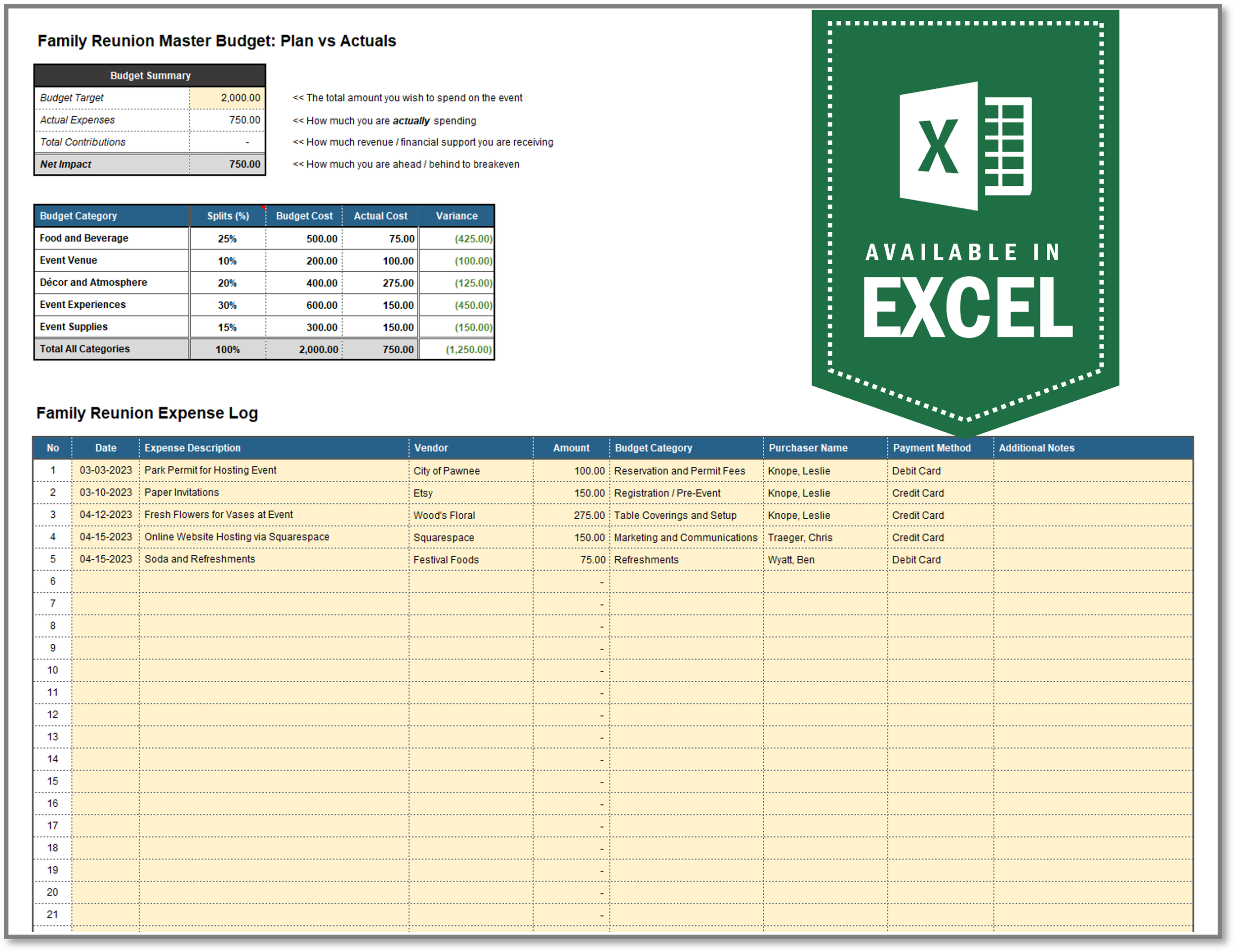Click the Excel logo icon on the green badge
The height and width of the screenshot is (952, 1235).
click(x=965, y=146)
